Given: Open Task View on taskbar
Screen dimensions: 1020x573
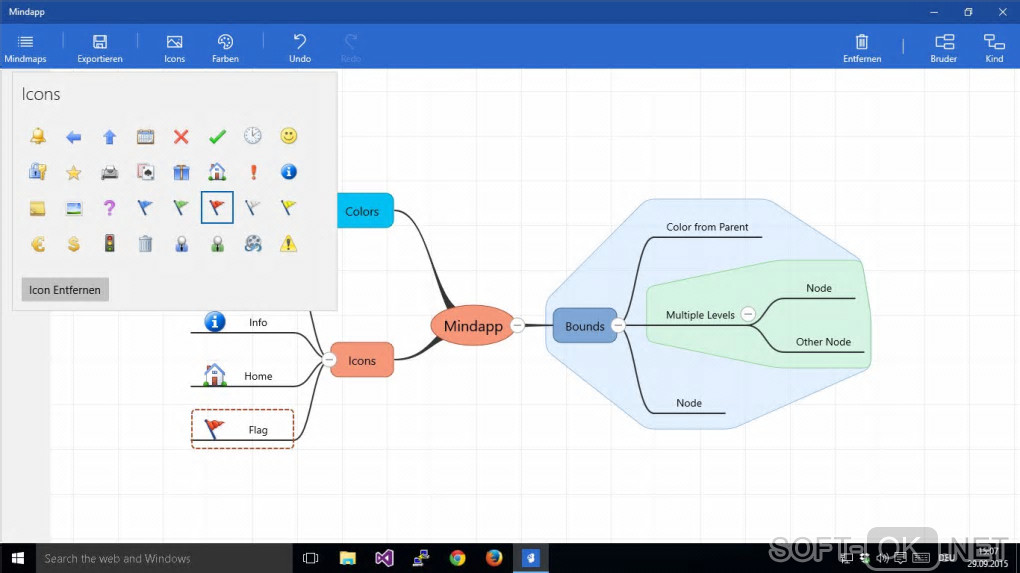Looking at the screenshot, I should click(x=310, y=558).
